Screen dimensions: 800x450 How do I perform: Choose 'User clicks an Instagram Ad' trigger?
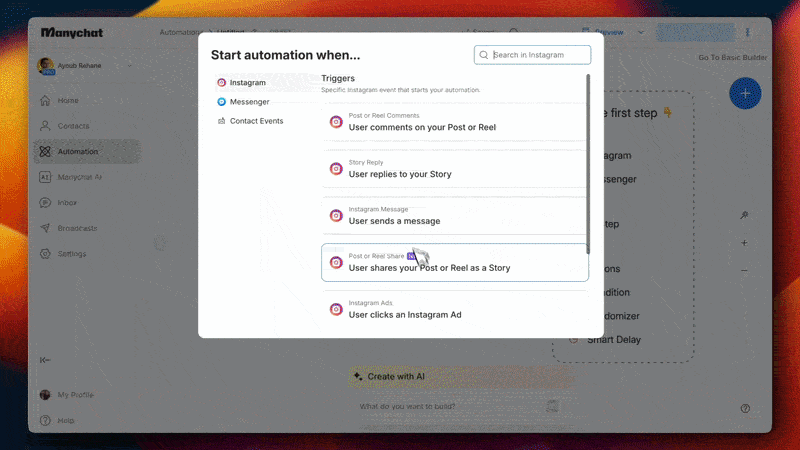click(x=454, y=309)
